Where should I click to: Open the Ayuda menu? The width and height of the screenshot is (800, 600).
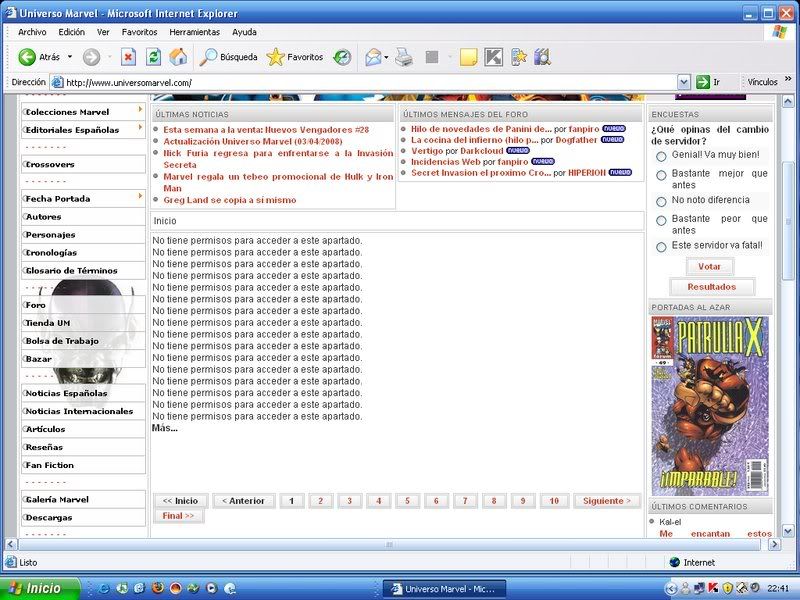tap(244, 32)
